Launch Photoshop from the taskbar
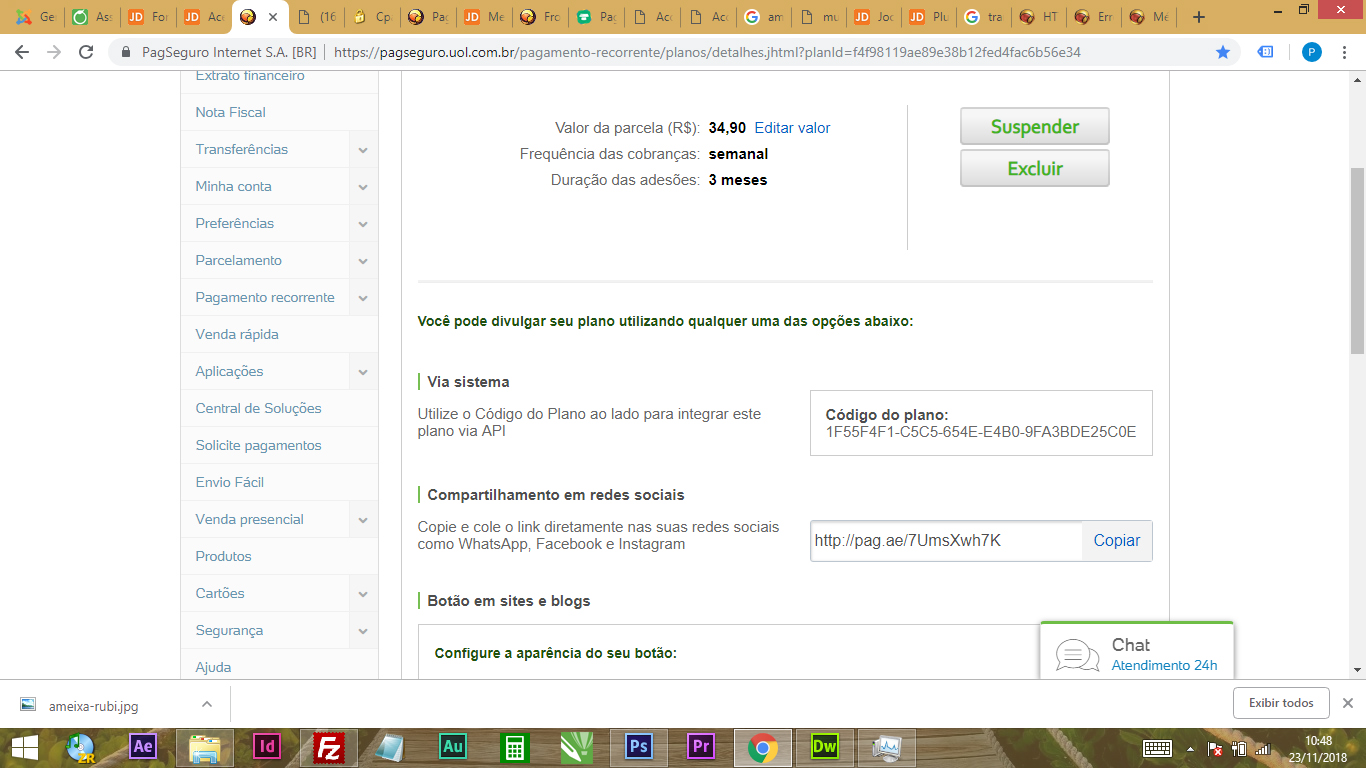Viewport: 1366px width, 768px height. pos(638,747)
